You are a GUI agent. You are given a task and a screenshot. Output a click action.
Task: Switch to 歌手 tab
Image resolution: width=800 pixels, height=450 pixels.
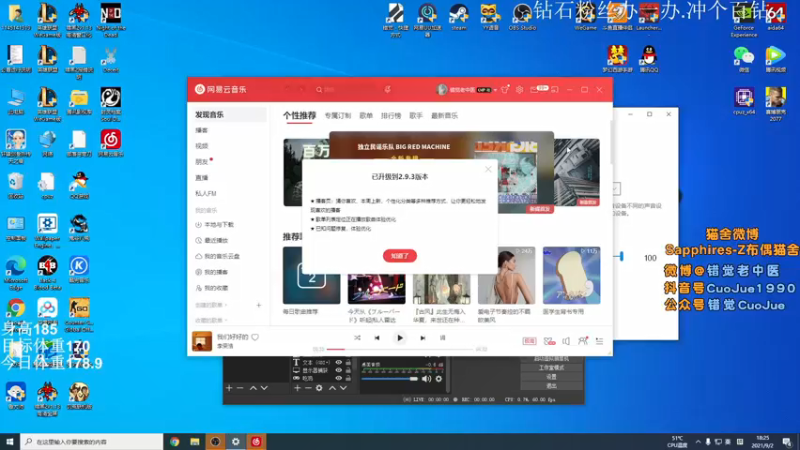pos(416,116)
